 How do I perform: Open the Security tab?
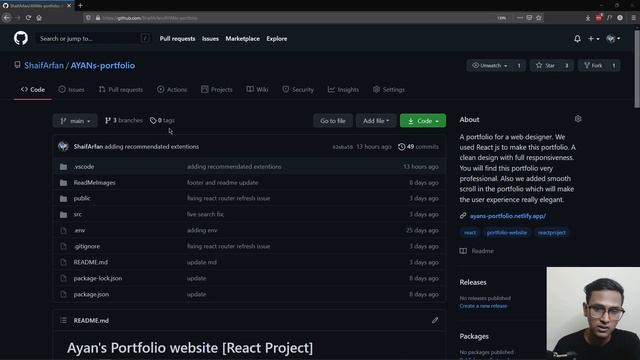[x=298, y=89]
